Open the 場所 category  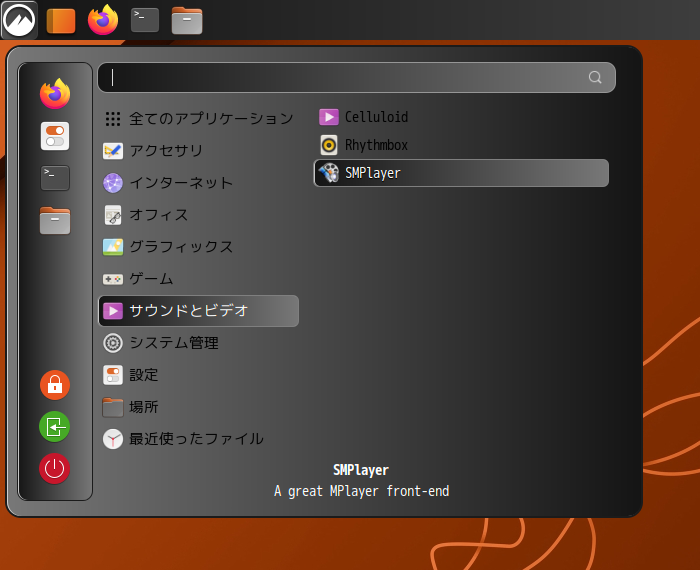pos(199,407)
